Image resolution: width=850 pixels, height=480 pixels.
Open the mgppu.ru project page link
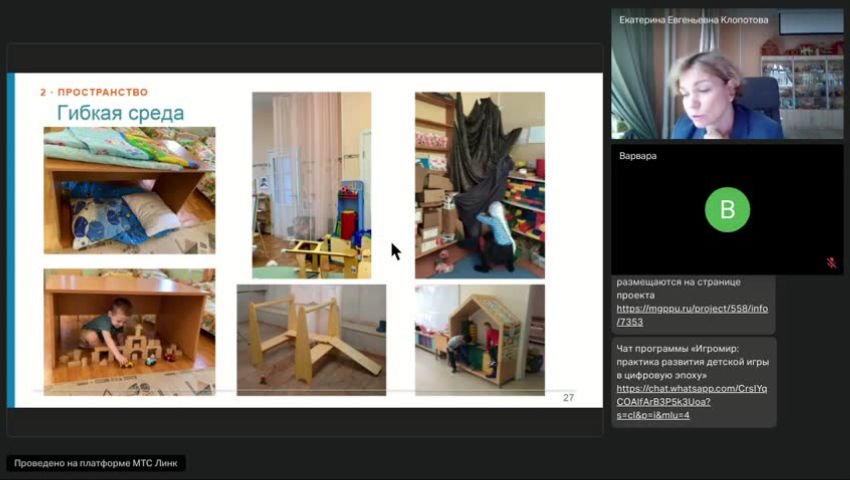[692, 315]
